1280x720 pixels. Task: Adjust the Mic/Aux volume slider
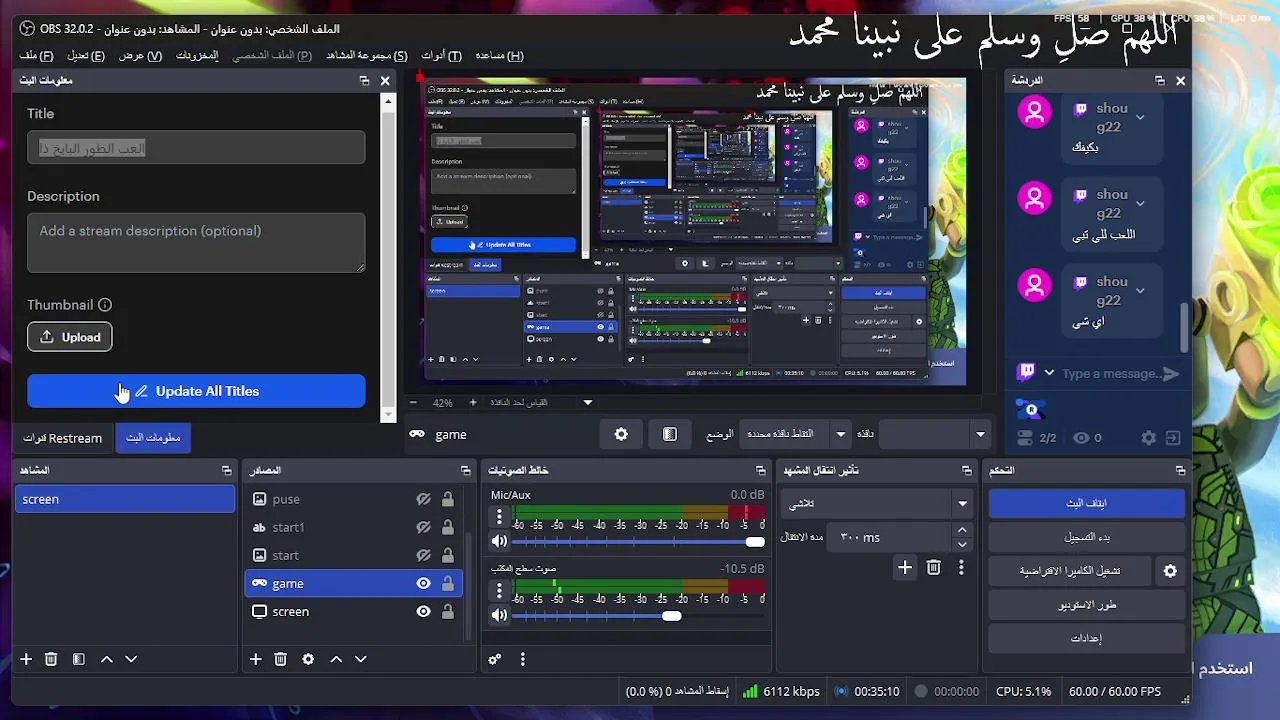point(638,541)
